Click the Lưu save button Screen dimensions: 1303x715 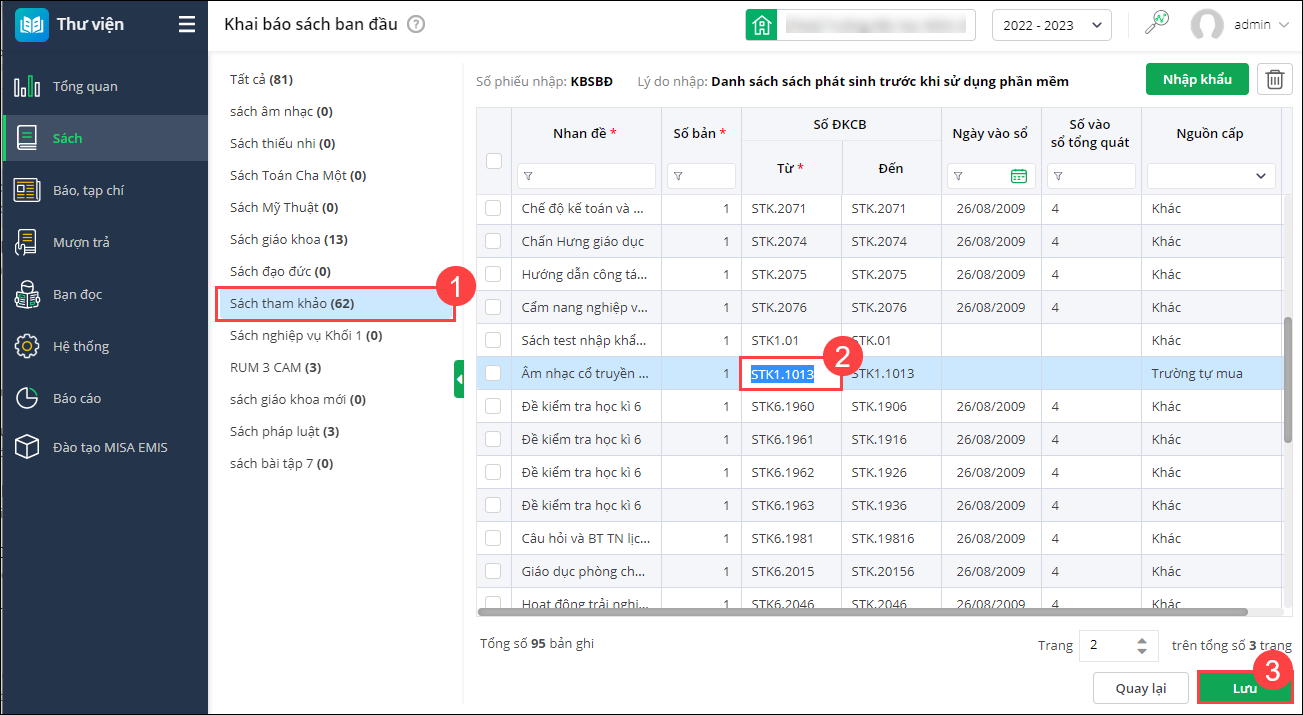pos(1244,688)
